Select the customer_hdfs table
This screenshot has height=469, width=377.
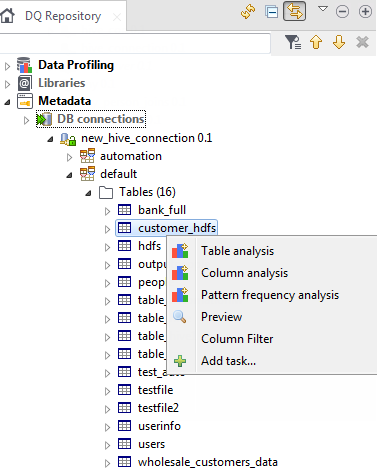point(177,228)
